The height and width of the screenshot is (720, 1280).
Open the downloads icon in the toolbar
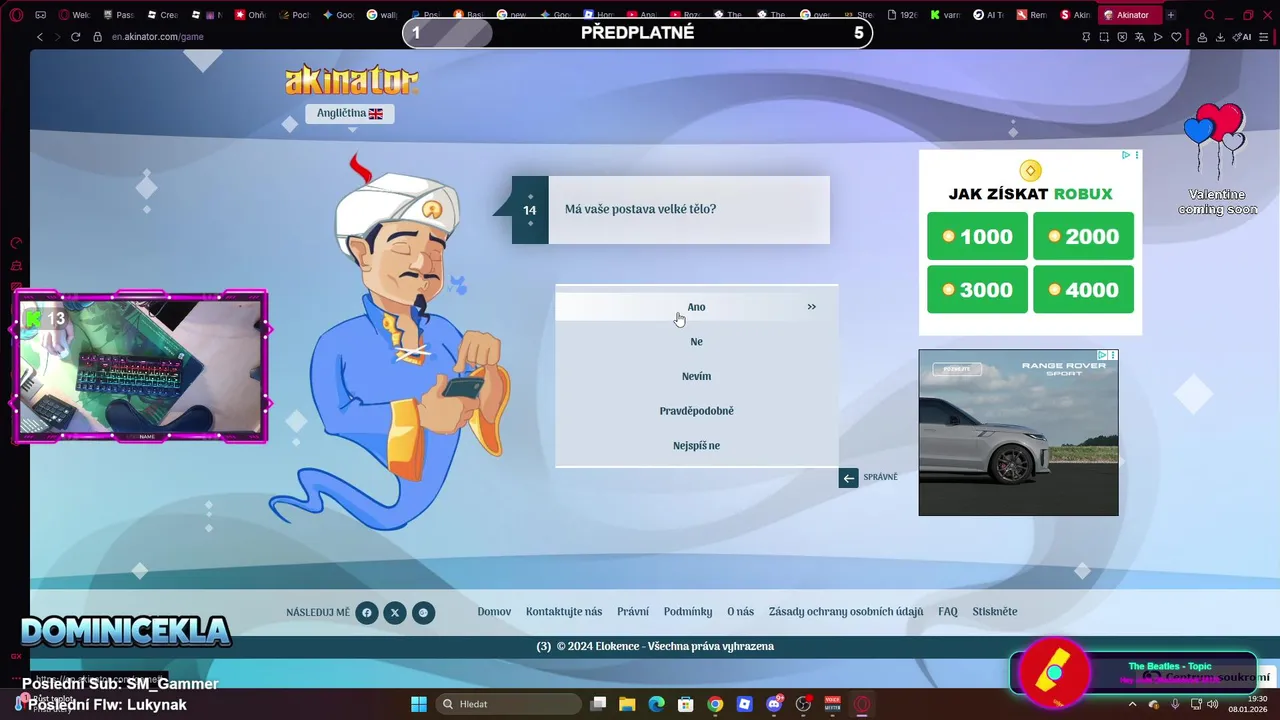[1220, 37]
